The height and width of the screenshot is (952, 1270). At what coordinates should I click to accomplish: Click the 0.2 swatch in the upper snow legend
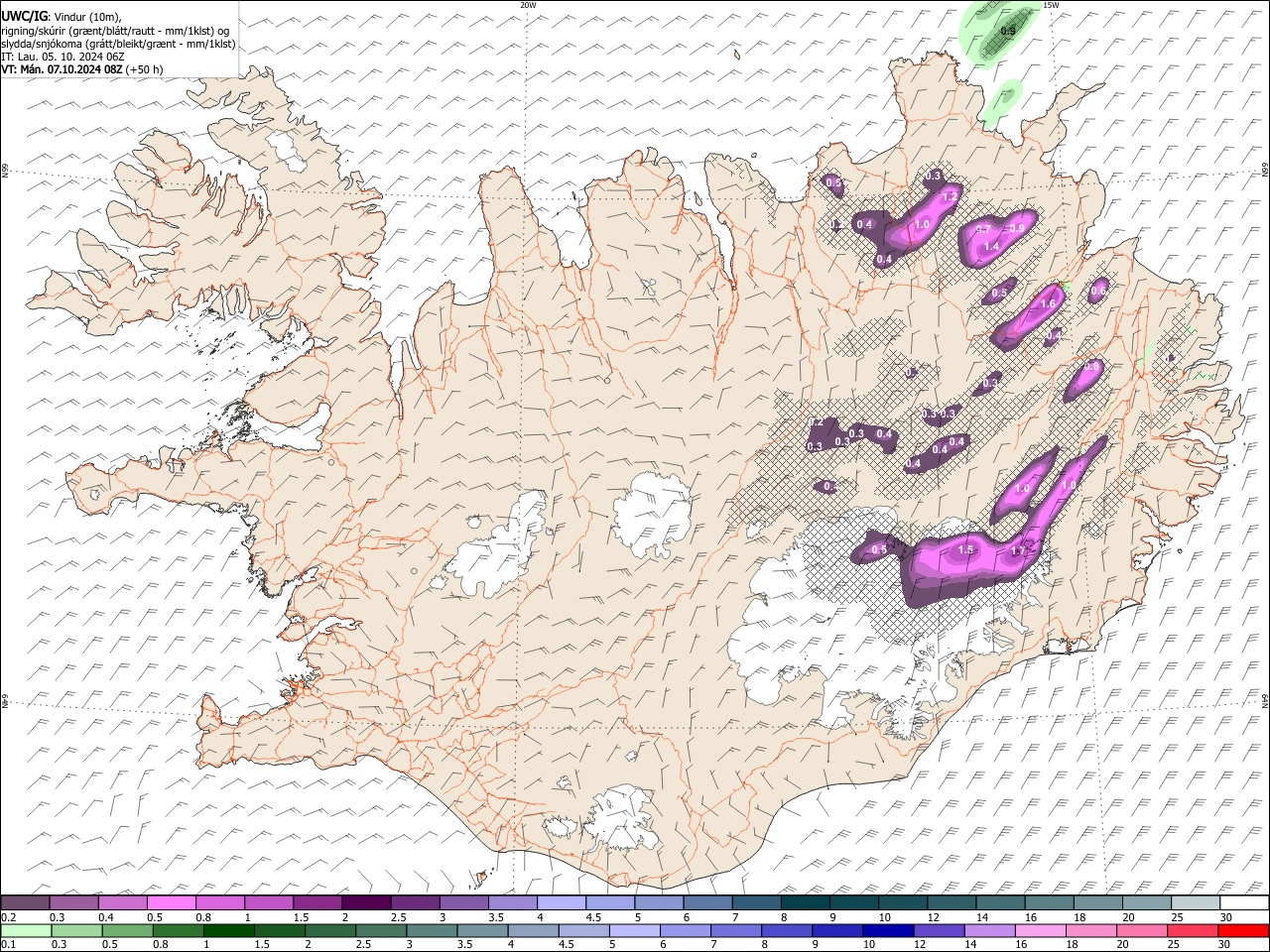point(25,902)
